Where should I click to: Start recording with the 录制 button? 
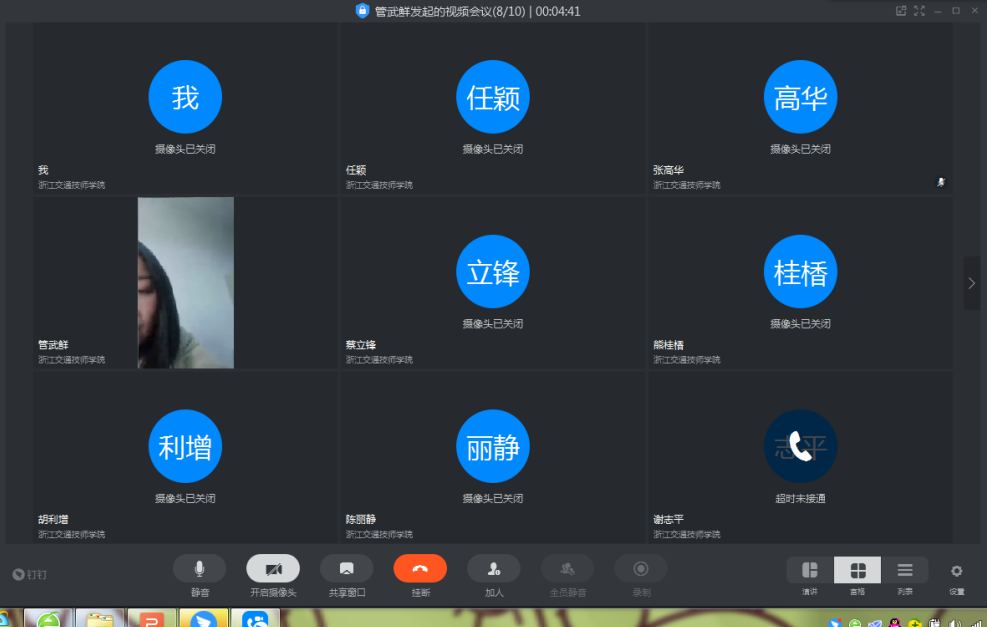[641, 568]
